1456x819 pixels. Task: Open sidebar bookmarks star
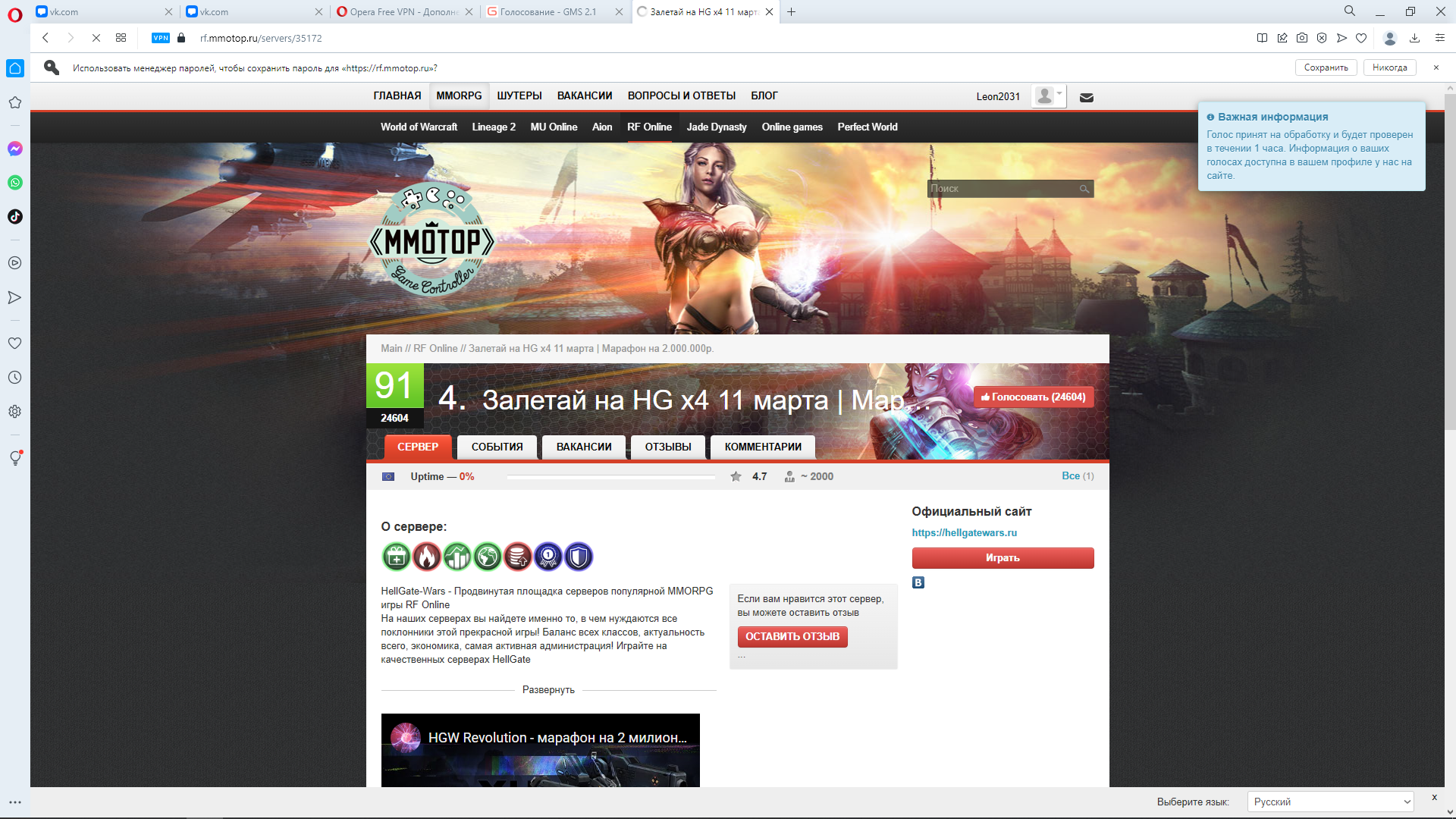[x=14, y=102]
